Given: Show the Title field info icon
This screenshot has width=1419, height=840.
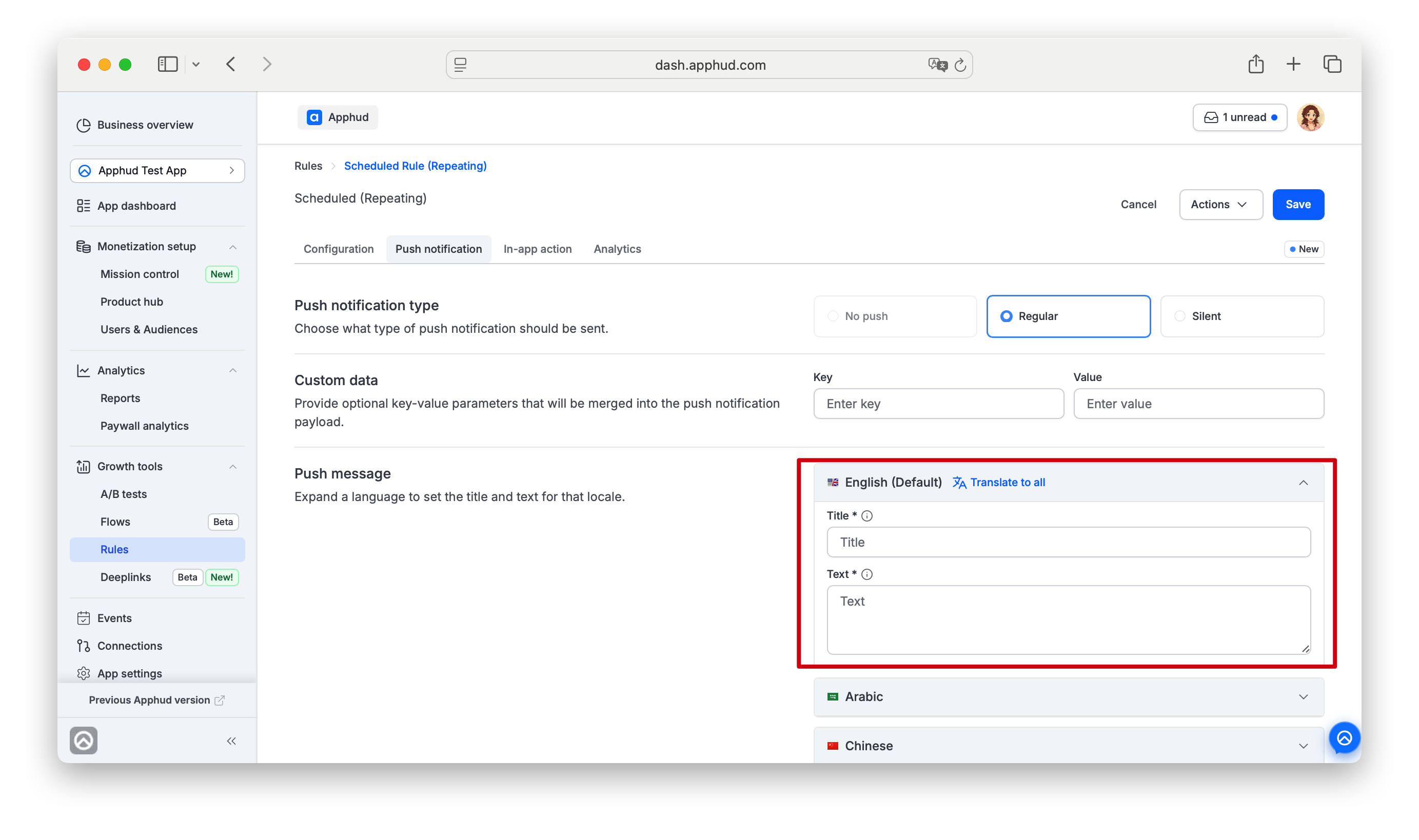Looking at the screenshot, I should [x=866, y=516].
